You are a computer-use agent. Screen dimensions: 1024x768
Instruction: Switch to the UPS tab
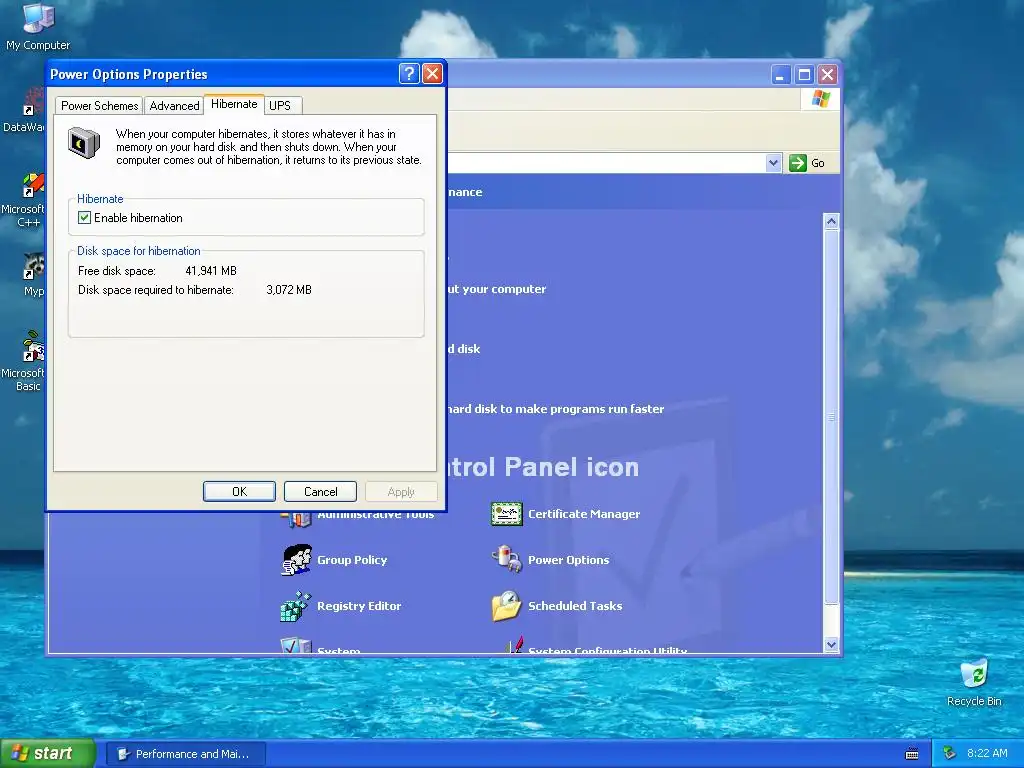[x=280, y=106]
